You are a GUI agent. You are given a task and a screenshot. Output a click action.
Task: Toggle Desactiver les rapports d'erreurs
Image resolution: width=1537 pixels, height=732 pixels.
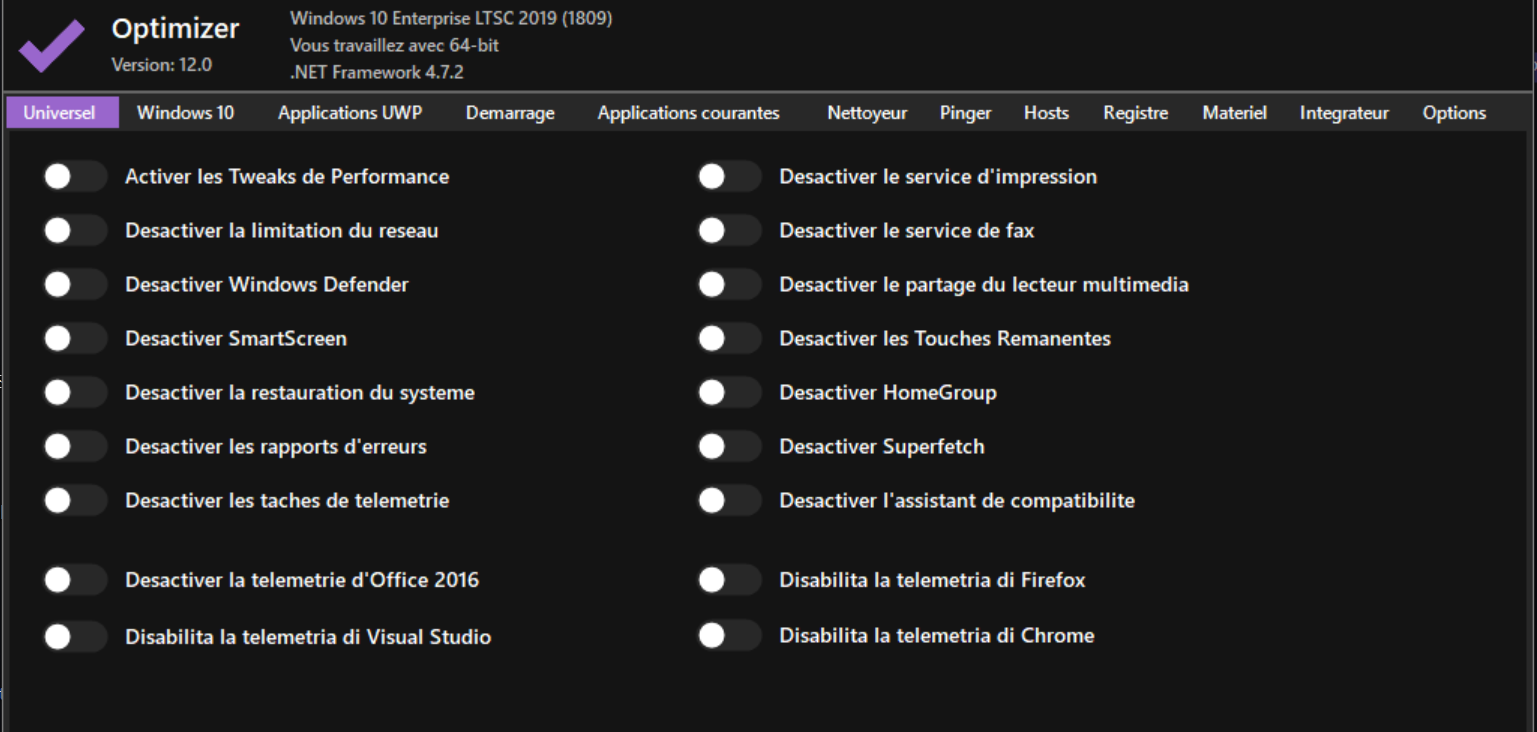74,447
